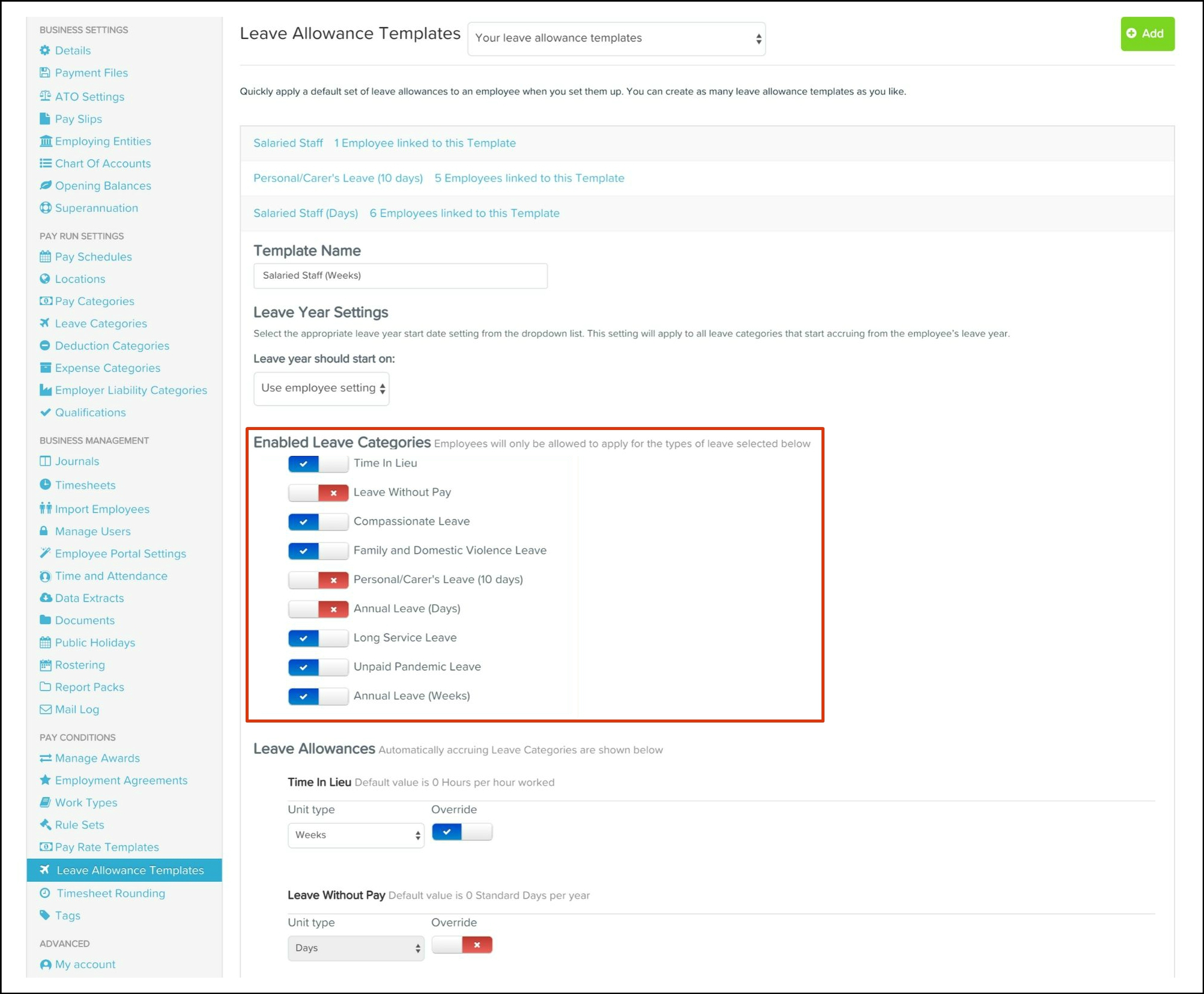Expand the leave year start dropdown
The image size is (1204, 994).
(x=321, y=389)
